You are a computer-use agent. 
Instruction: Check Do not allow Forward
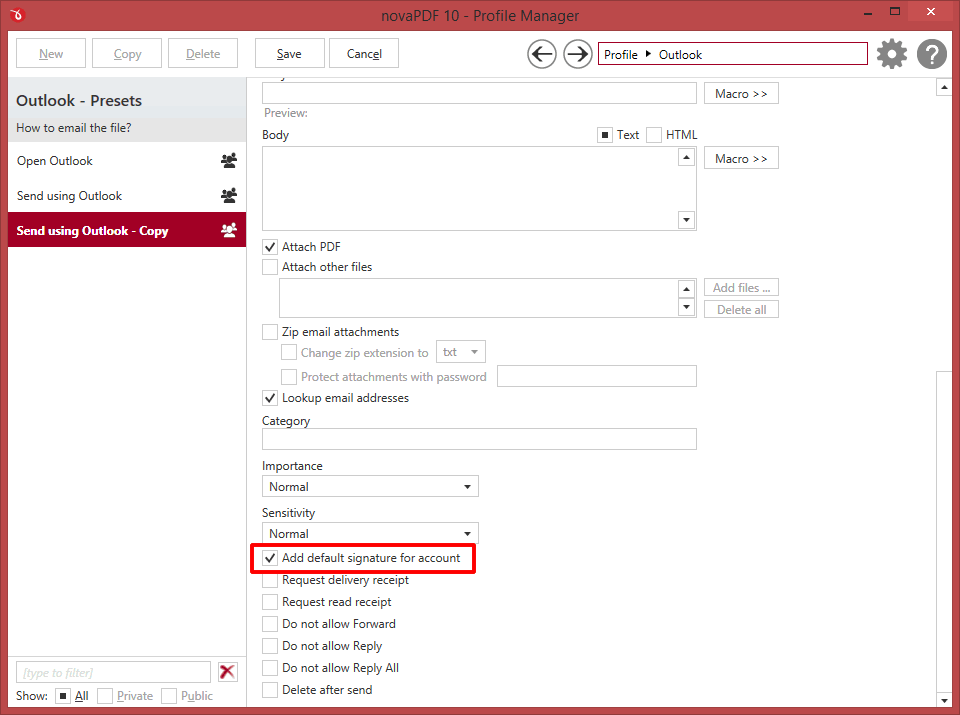click(x=269, y=624)
